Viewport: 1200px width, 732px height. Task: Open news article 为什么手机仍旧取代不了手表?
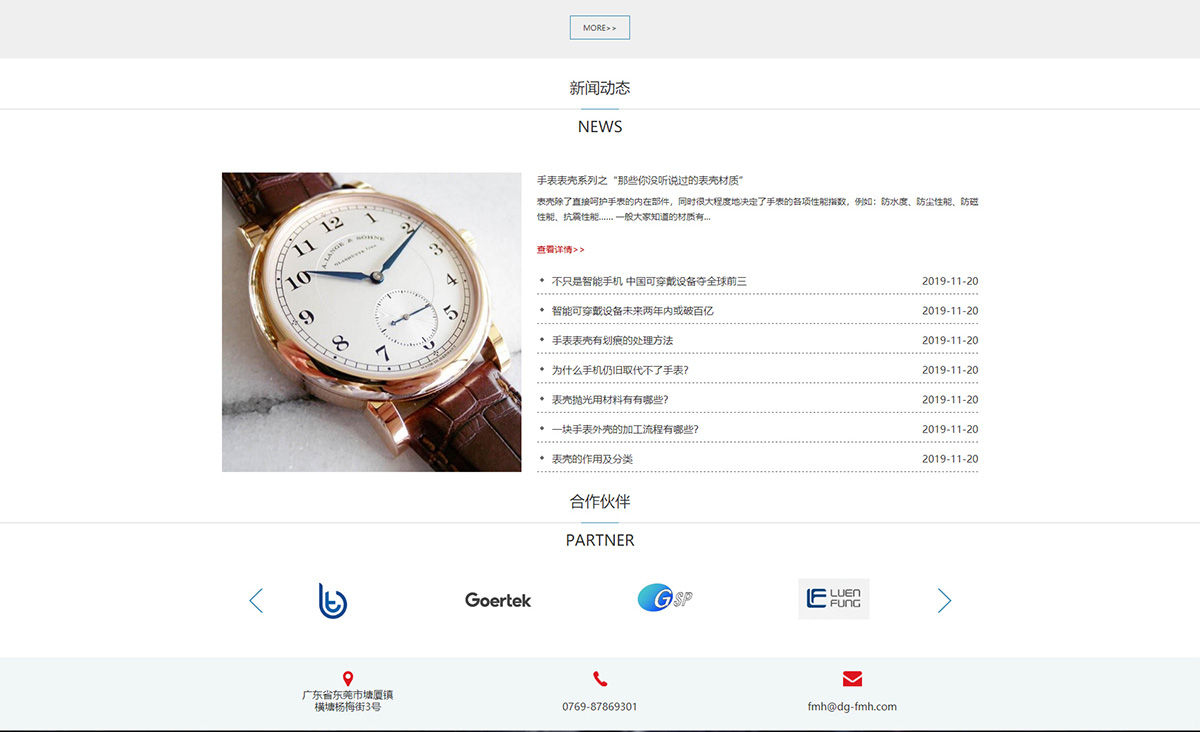625,370
